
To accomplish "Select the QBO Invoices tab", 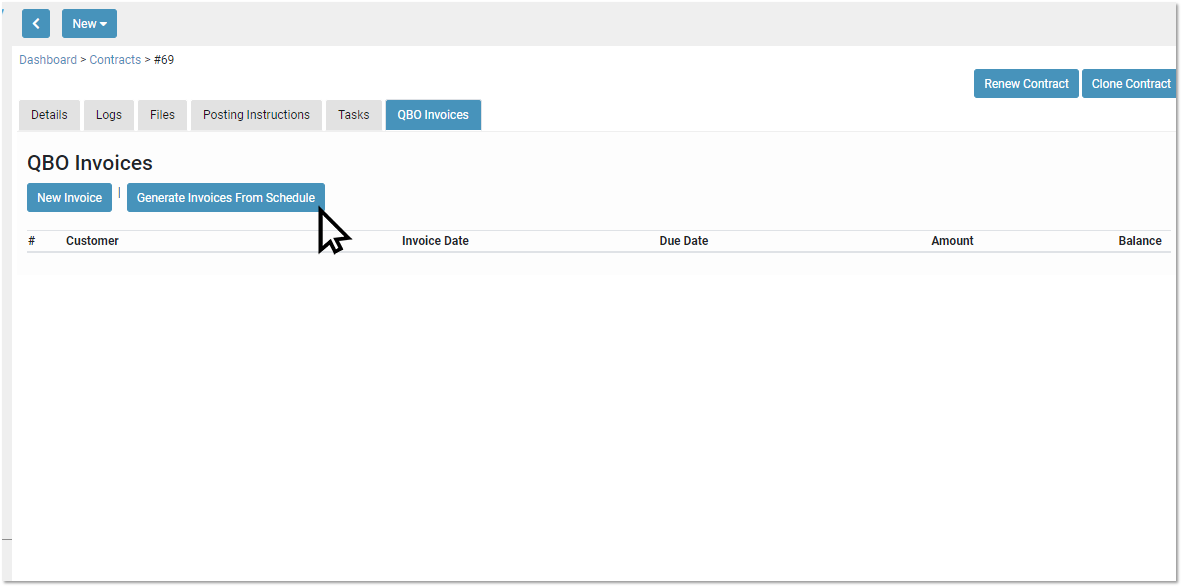I will pyautogui.click(x=433, y=115).
